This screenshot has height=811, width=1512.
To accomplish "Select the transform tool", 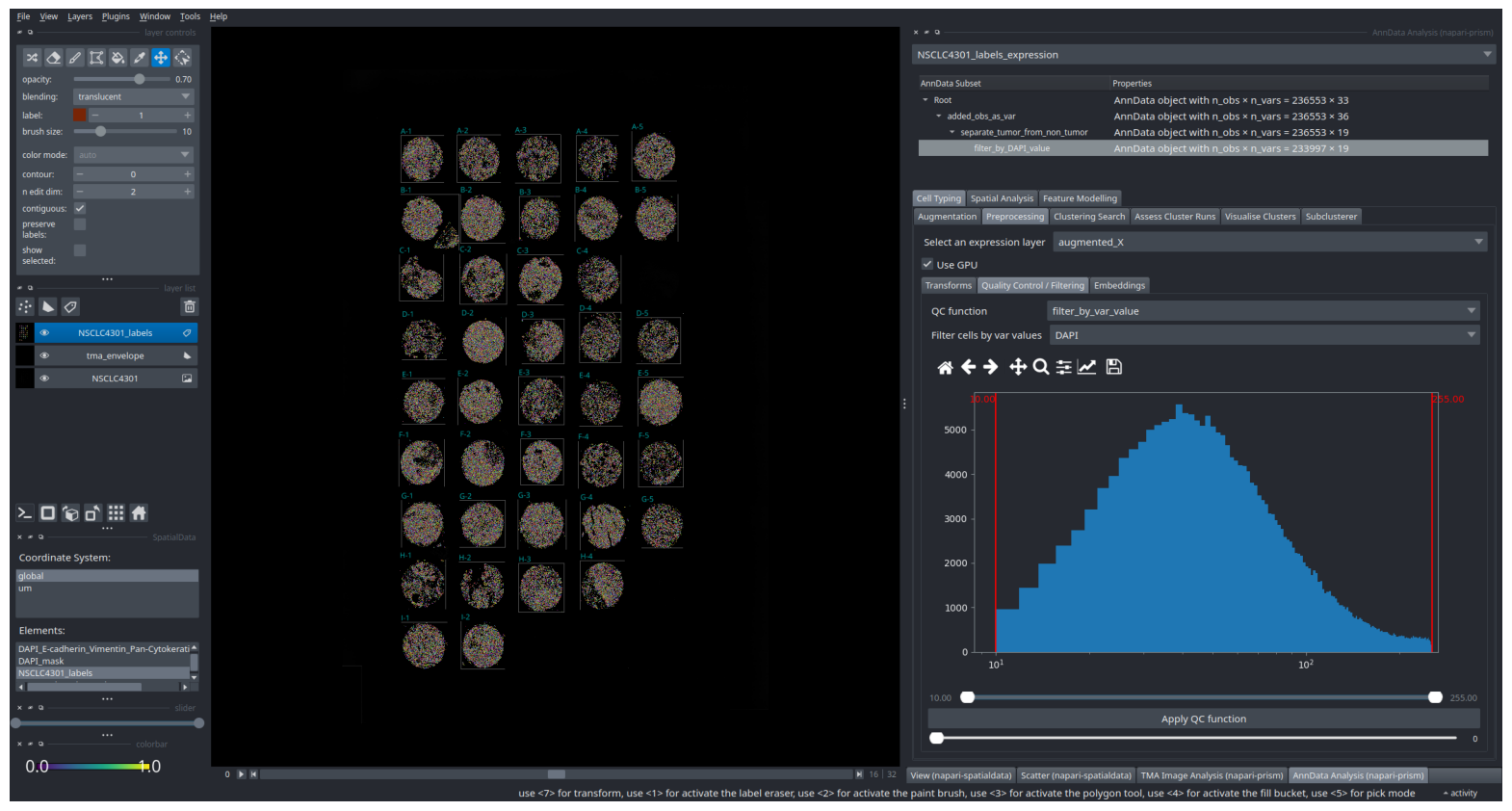I will (182, 58).
